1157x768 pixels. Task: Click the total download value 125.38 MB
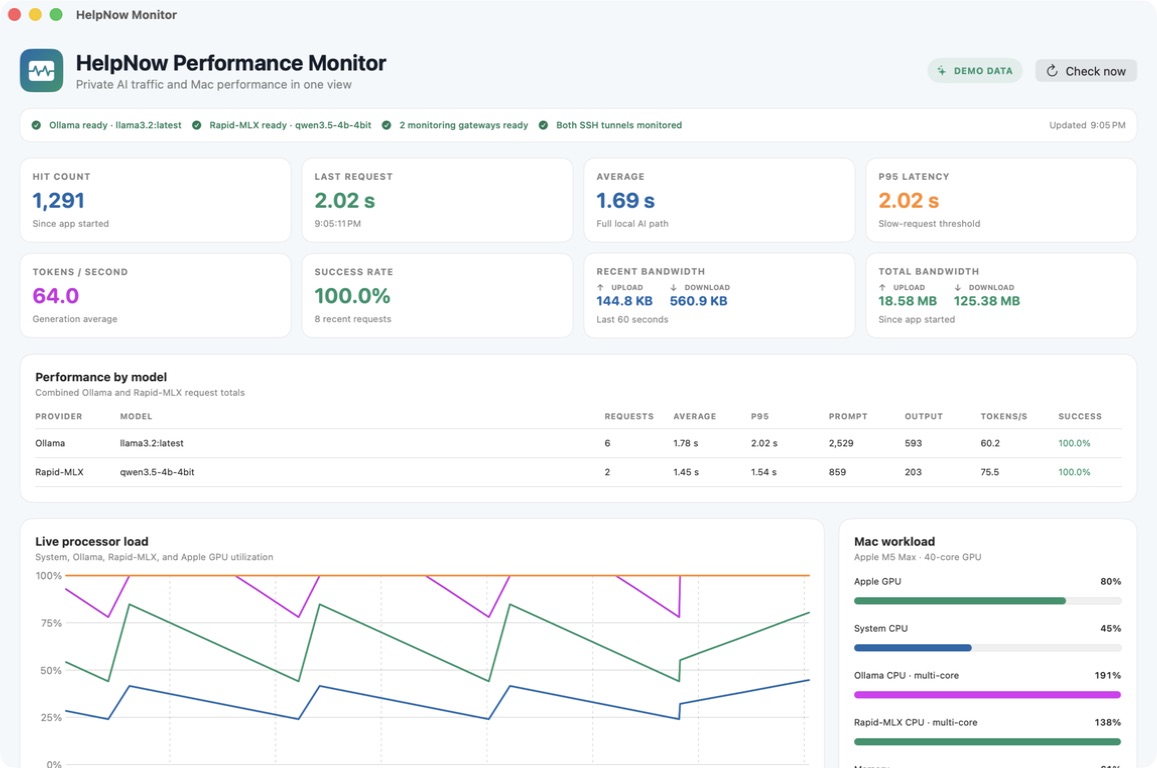coord(987,301)
